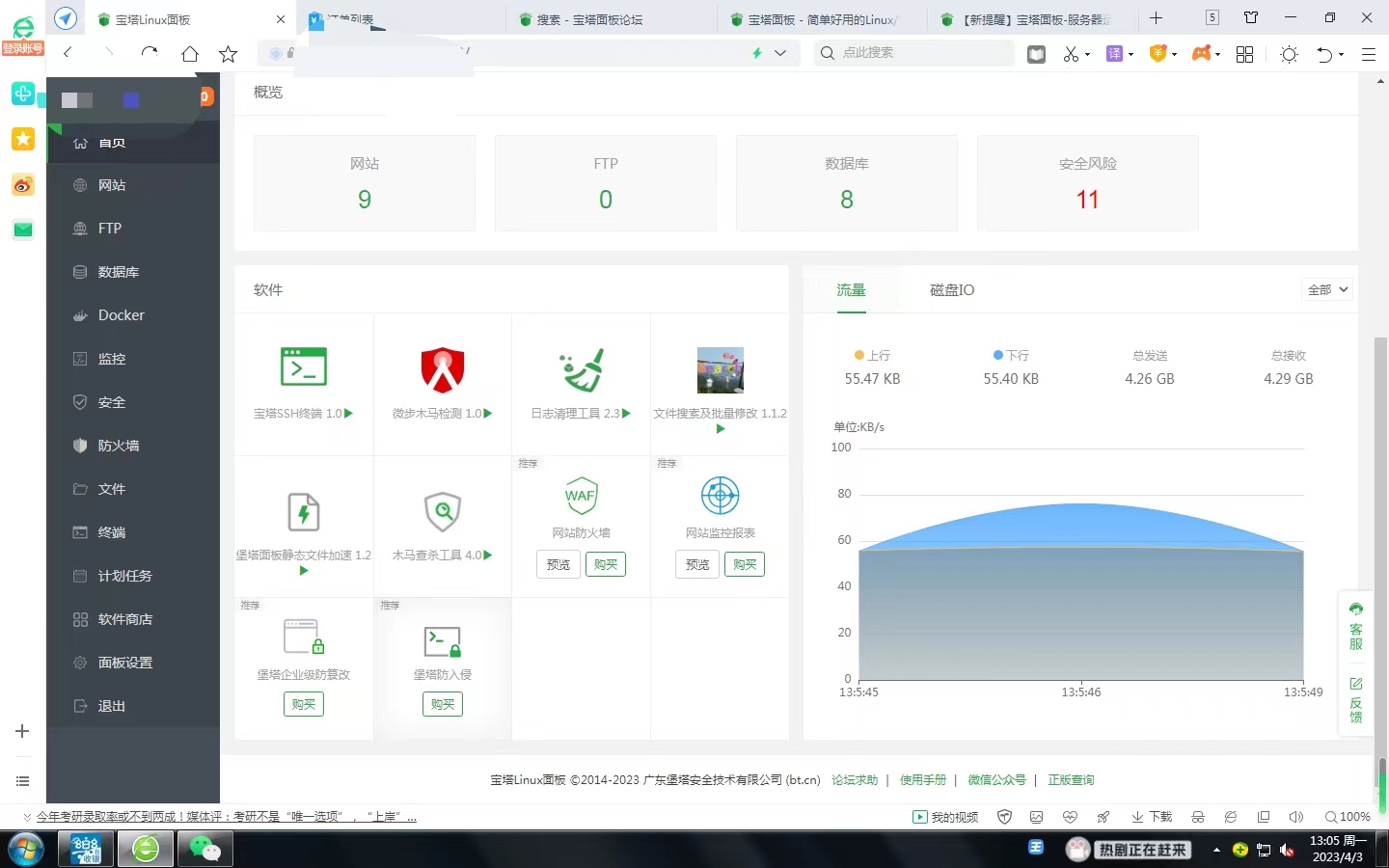
Task: Click the 反馈 feedback widget
Action: [1356, 700]
